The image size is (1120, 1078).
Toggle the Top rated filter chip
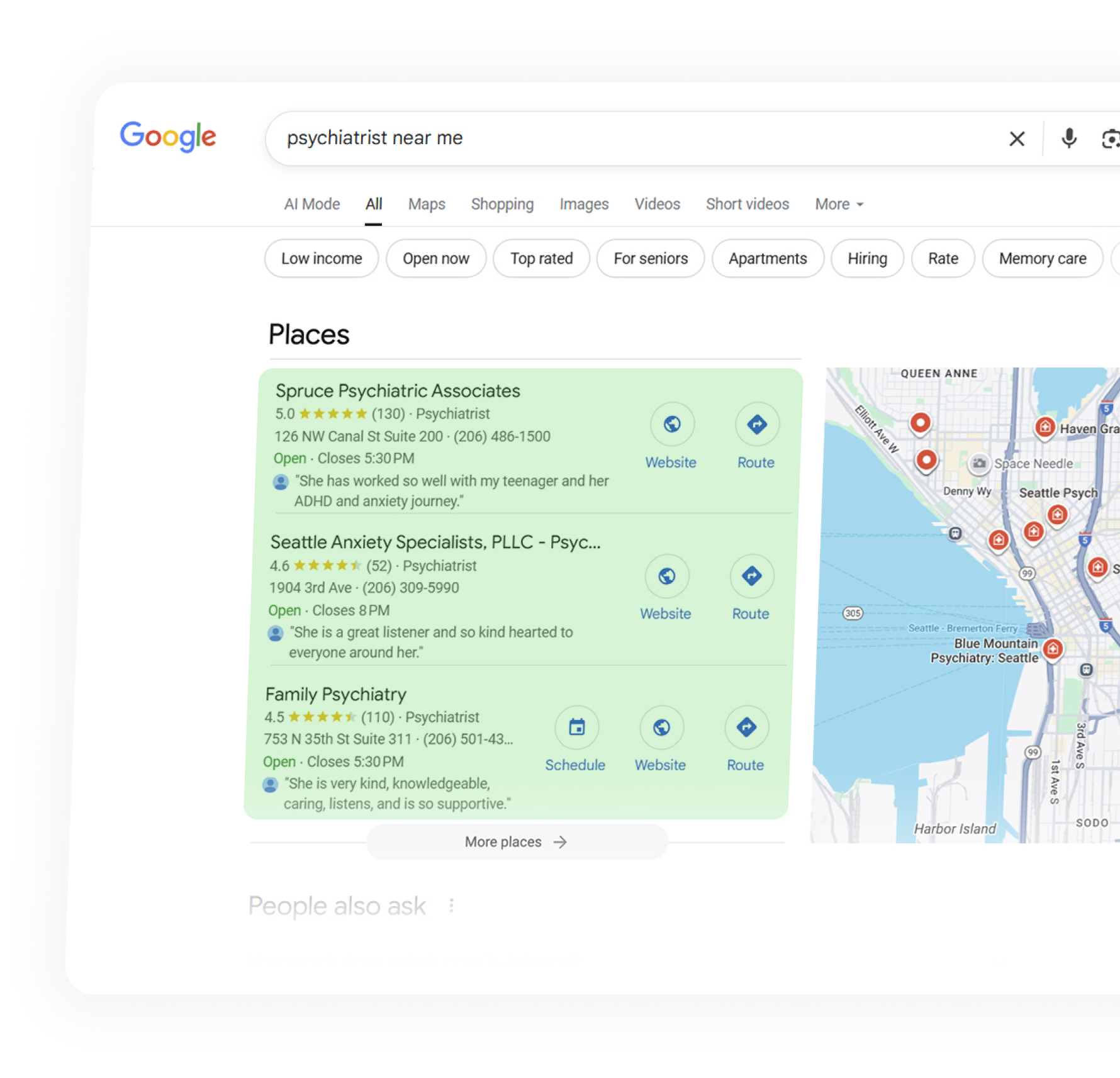[541, 259]
